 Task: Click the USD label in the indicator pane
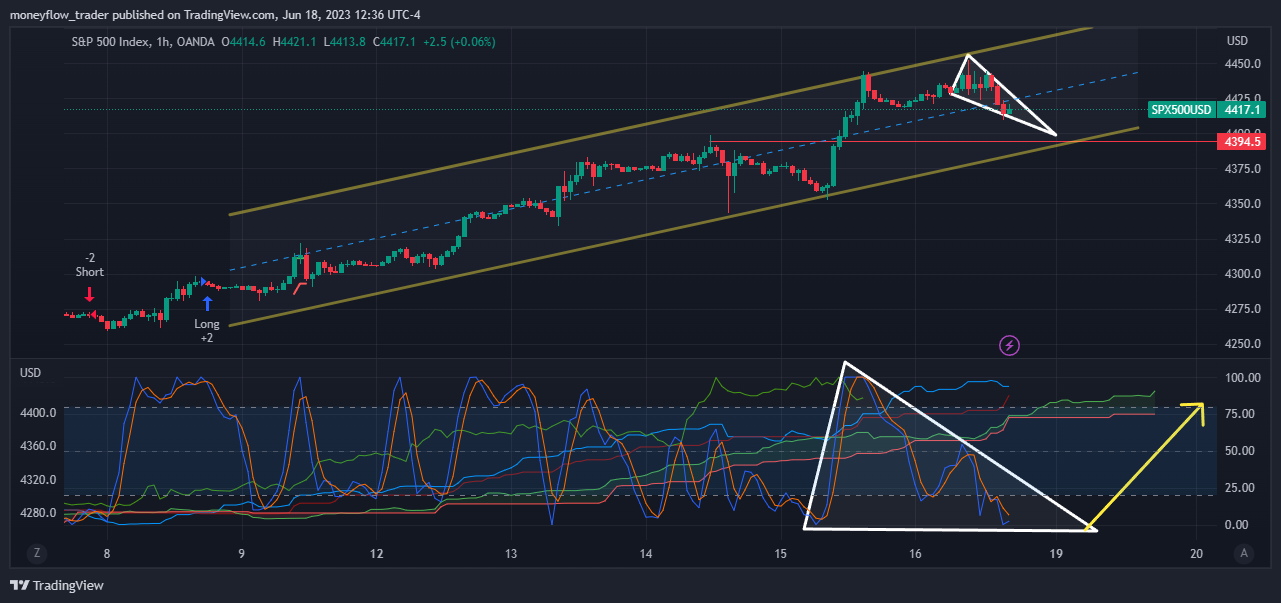[x=31, y=372]
